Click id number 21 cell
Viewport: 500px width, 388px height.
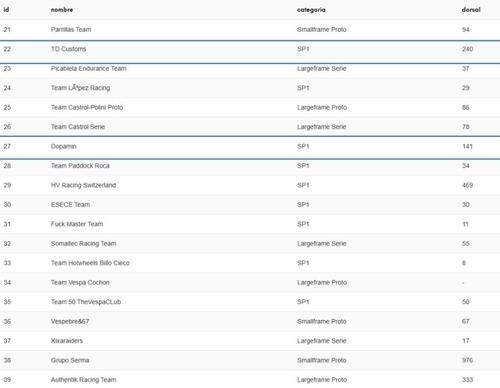tap(7, 29)
